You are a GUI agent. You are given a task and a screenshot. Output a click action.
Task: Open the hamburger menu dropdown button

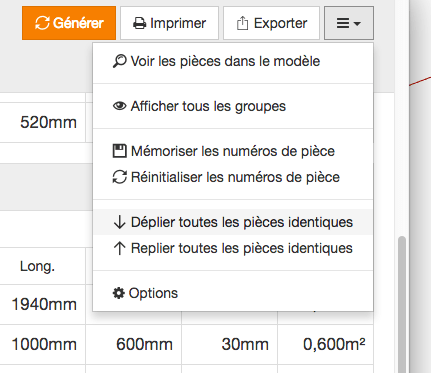point(349,23)
